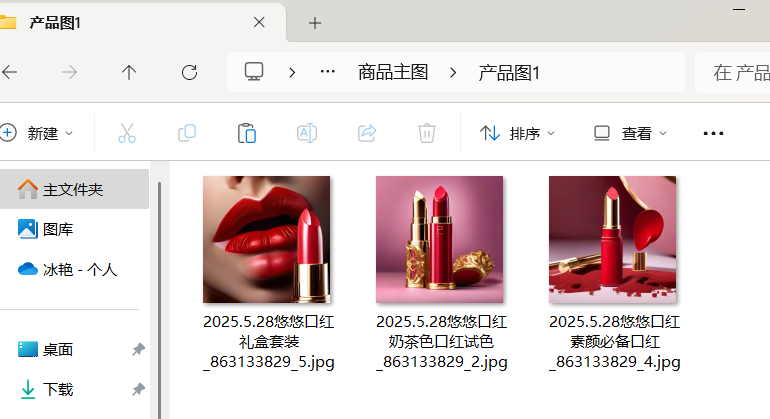Click the Forward navigation arrow

[x=69, y=73]
